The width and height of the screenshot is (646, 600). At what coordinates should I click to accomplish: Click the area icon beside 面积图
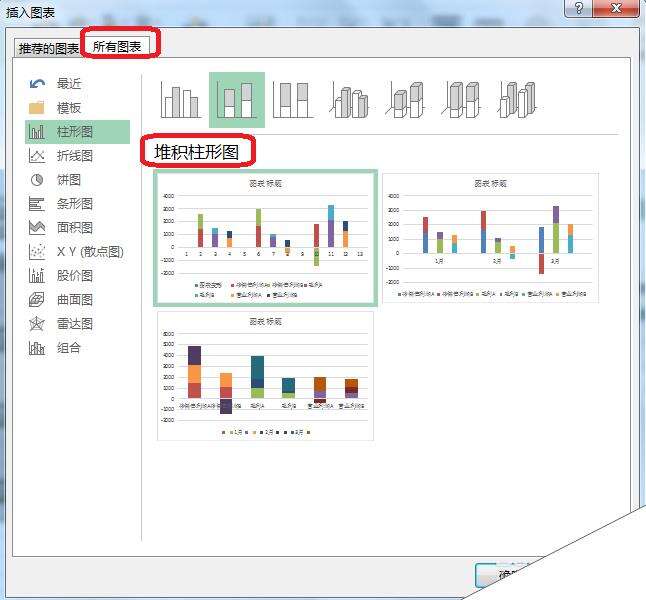tap(37, 227)
